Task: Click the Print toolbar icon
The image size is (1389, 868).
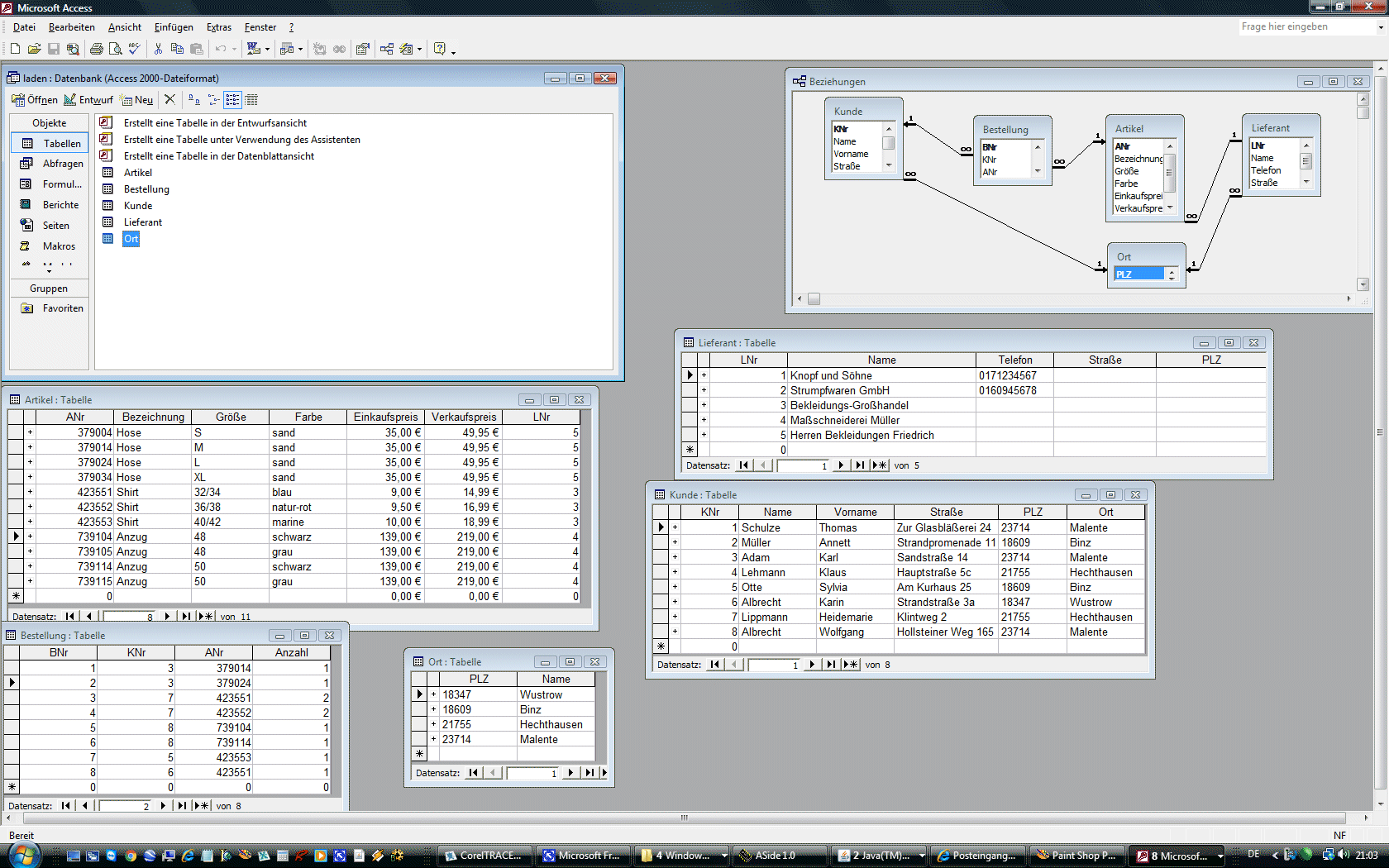Action: pyautogui.click(x=96, y=49)
